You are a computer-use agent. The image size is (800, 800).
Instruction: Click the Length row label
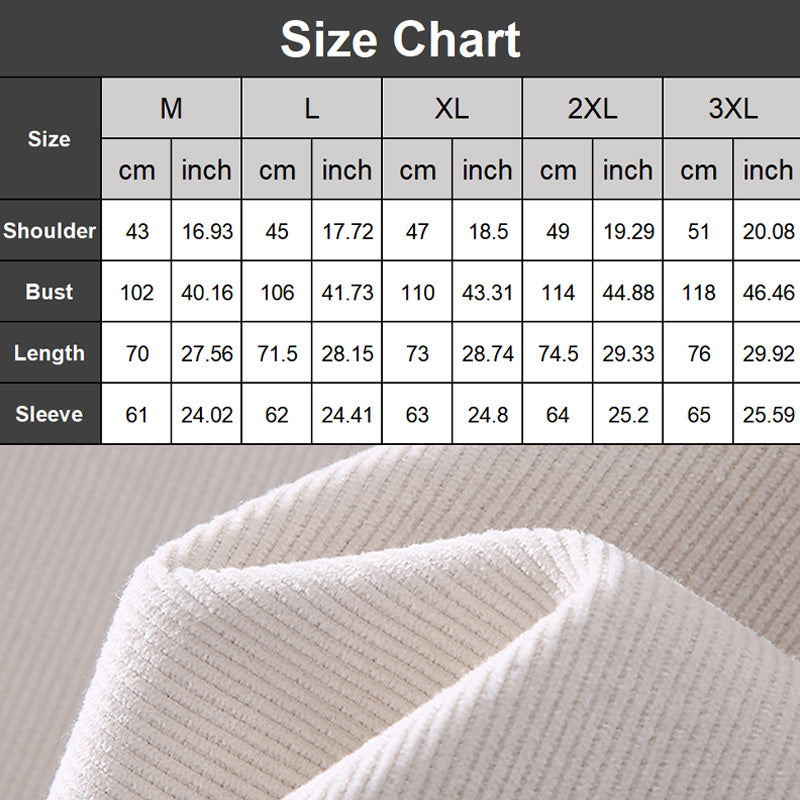click(50, 353)
